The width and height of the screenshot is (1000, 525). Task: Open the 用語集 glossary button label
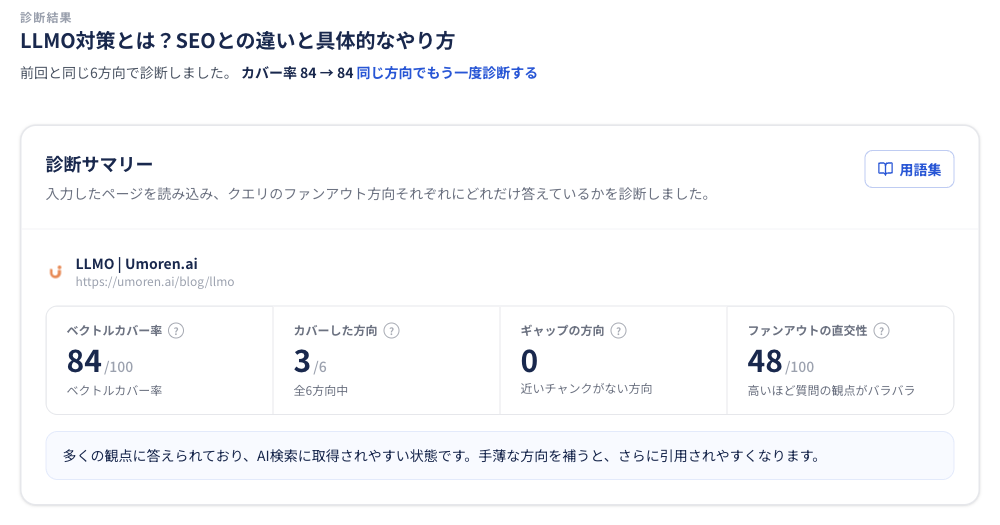pyautogui.click(x=920, y=170)
